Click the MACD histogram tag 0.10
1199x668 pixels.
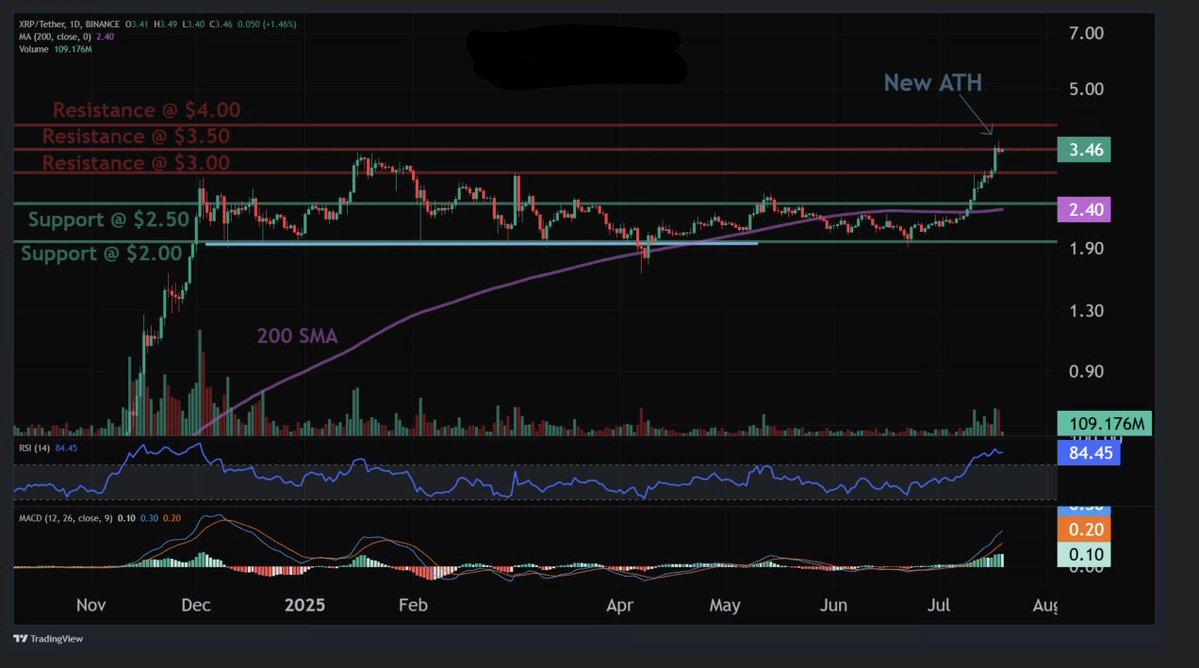point(1084,555)
